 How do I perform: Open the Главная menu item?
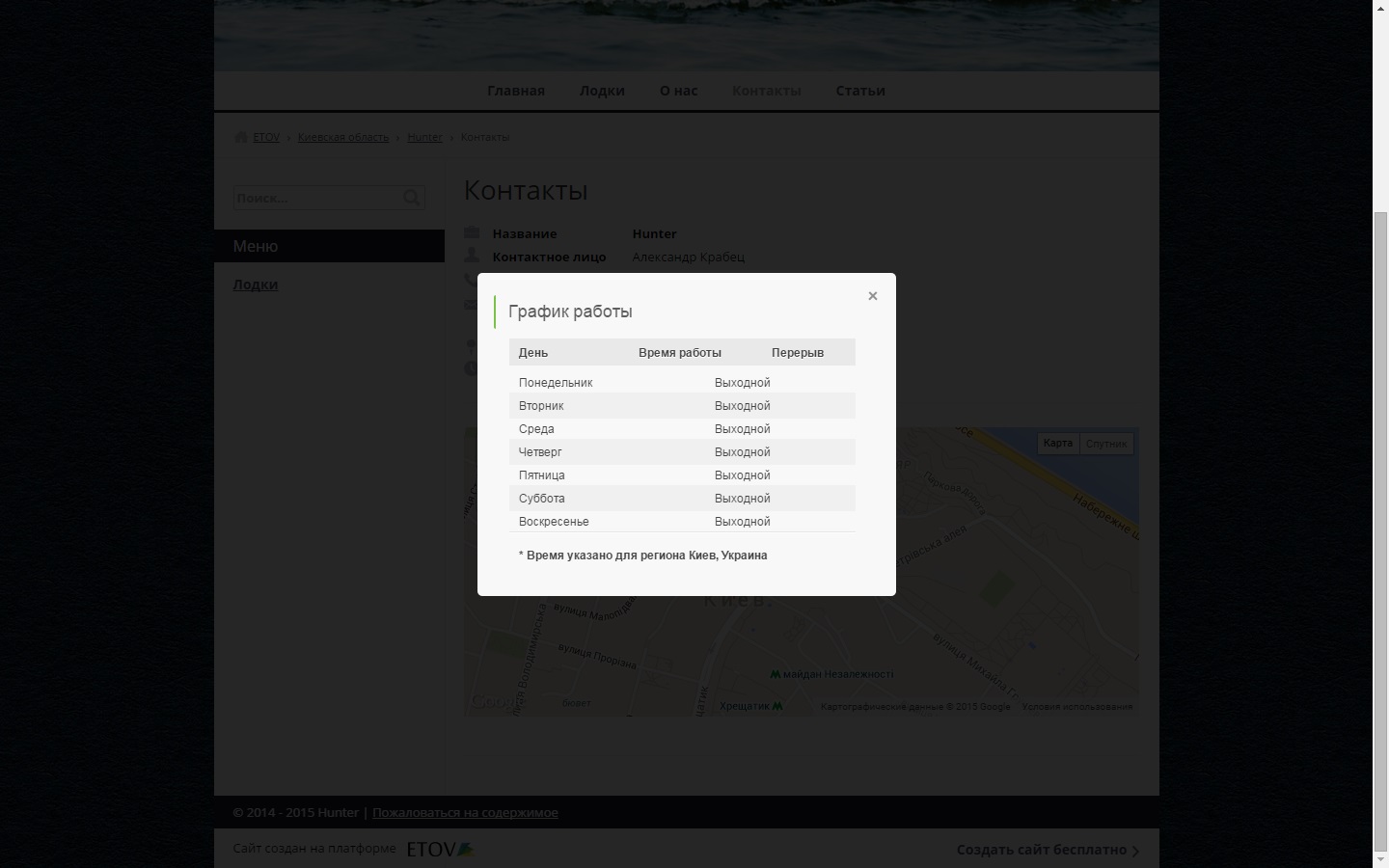pos(515,91)
